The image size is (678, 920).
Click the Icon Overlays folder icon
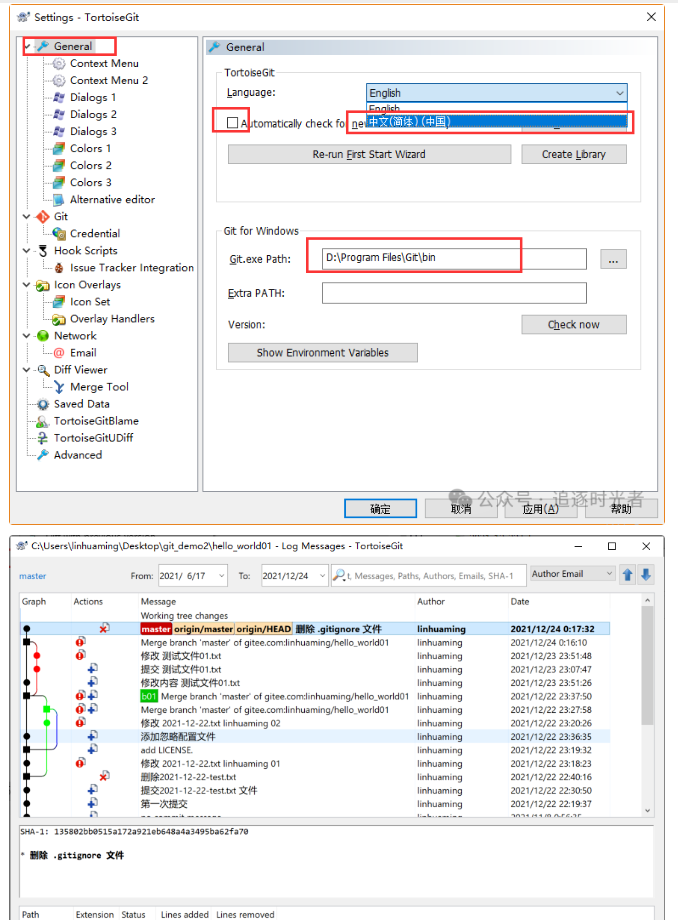coord(43,285)
